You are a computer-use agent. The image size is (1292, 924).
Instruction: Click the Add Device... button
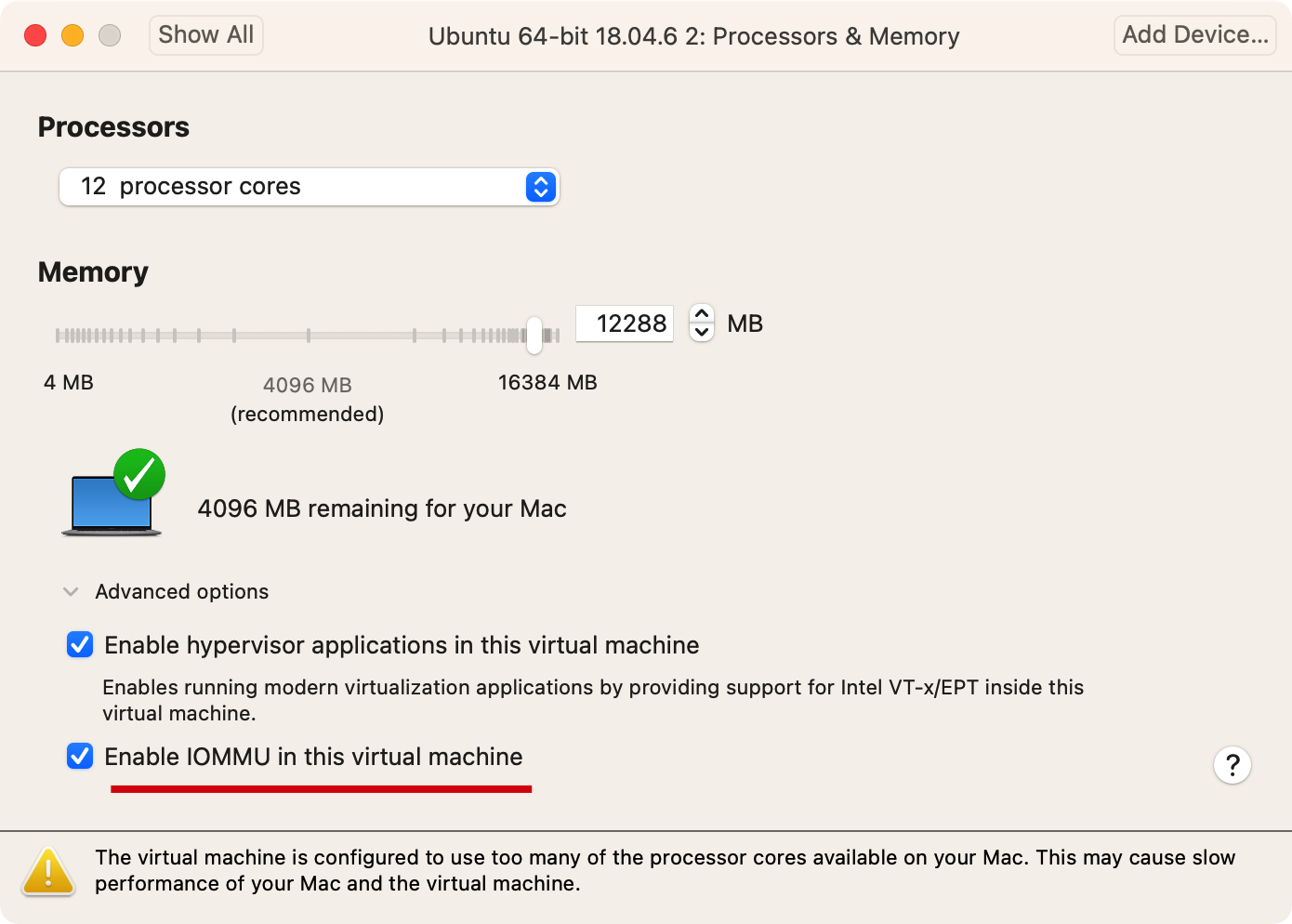click(x=1194, y=35)
